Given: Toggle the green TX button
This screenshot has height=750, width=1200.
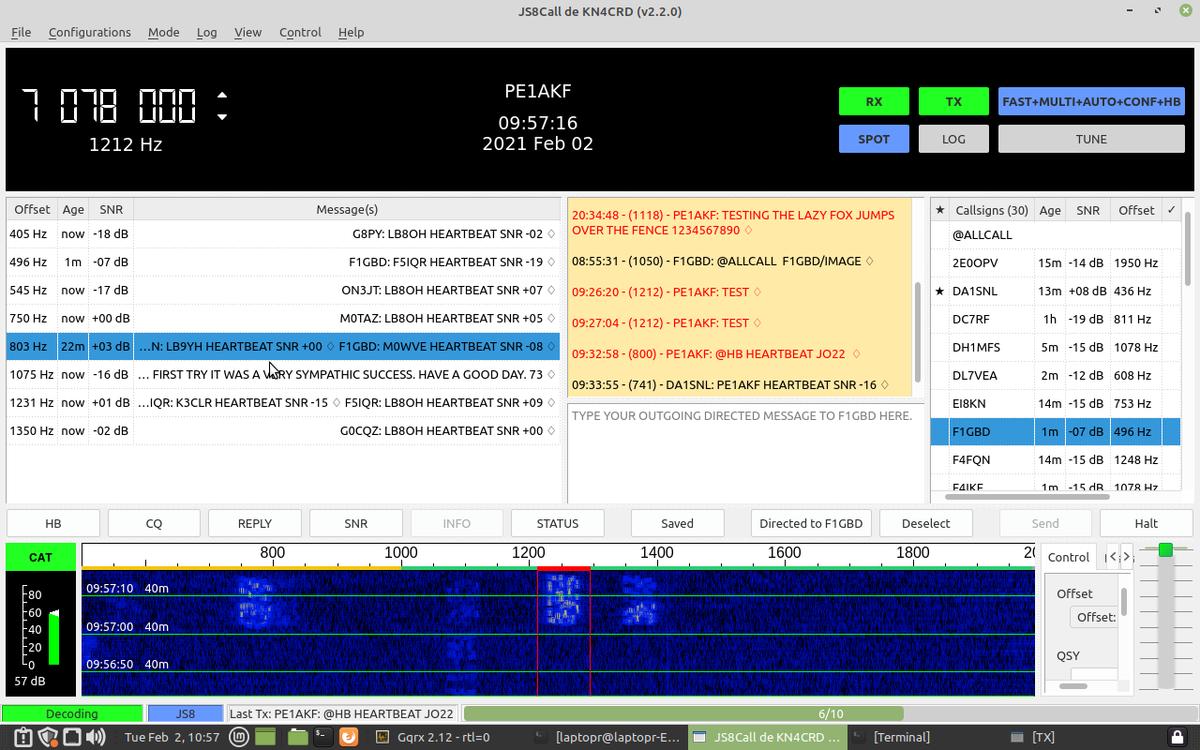Looking at the screenshot, I should pos(953,102).
